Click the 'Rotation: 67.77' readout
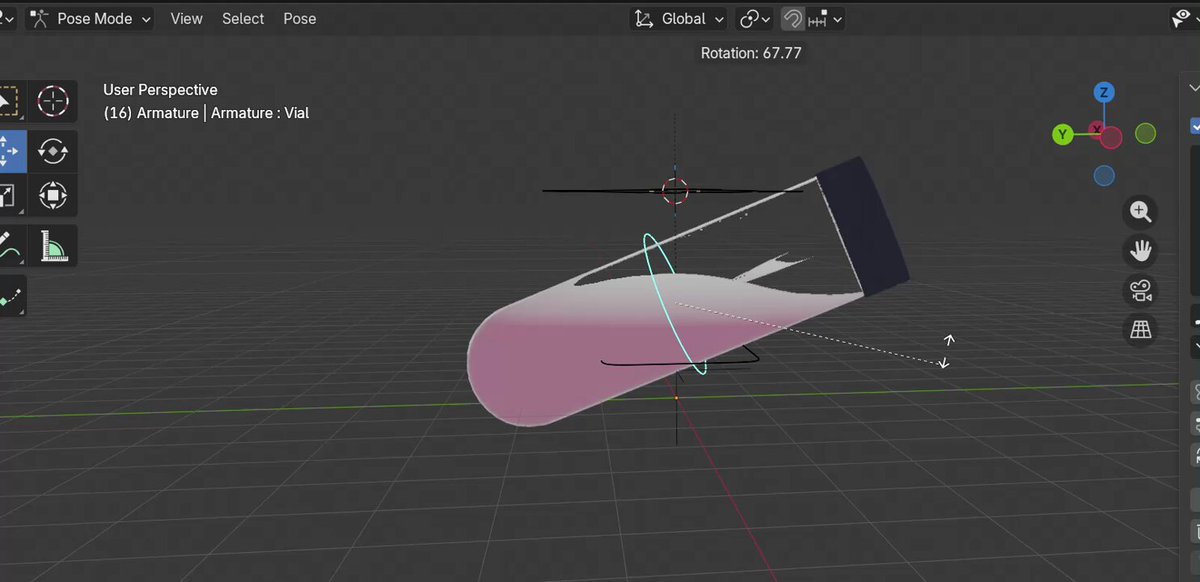The image size is (1200, 582). [752, 53]
